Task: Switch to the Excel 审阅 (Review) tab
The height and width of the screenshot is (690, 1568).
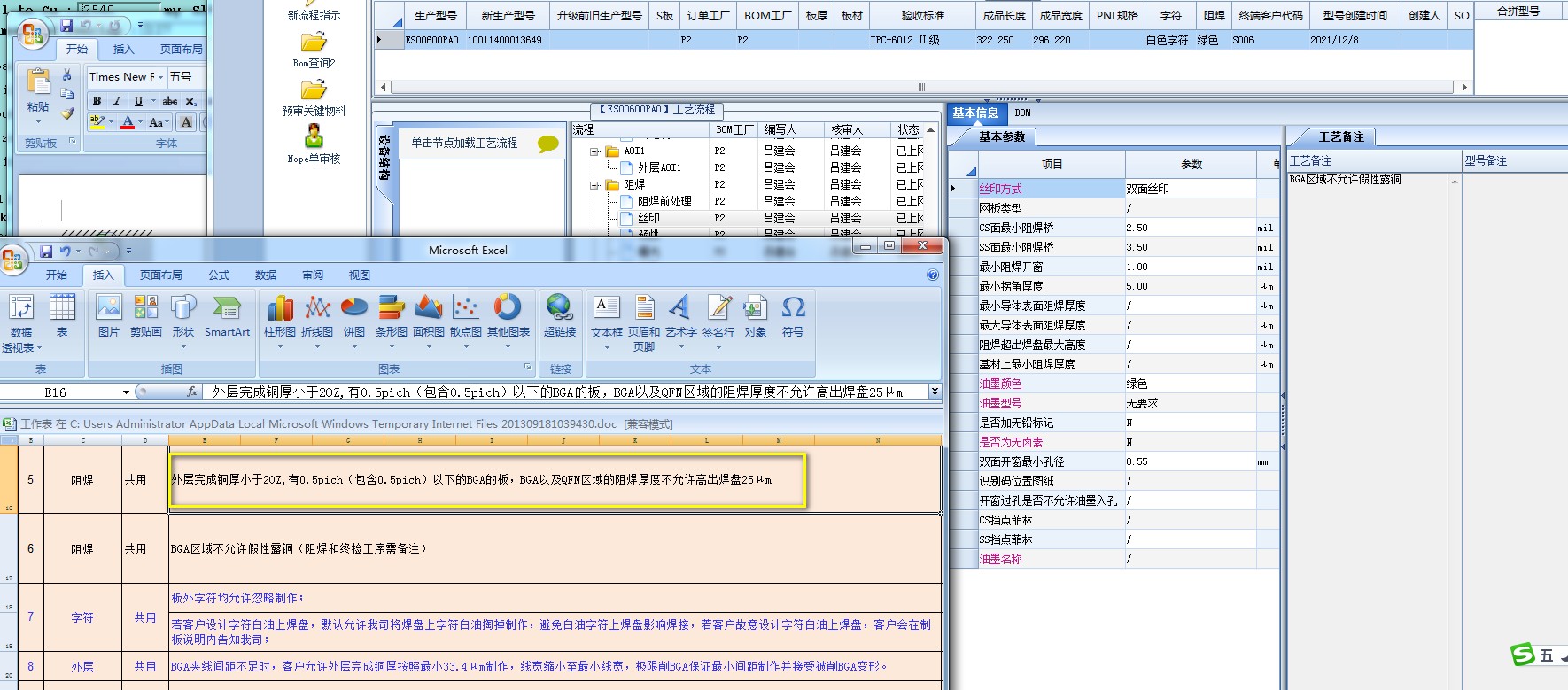Action: point(313,275)
